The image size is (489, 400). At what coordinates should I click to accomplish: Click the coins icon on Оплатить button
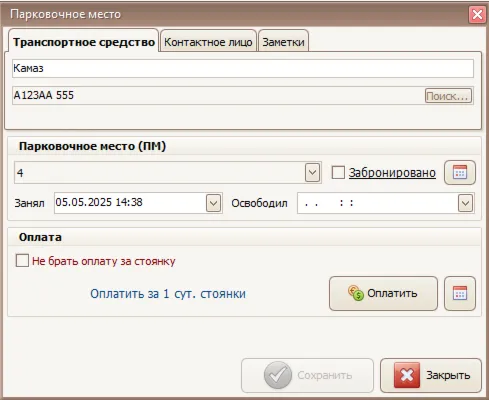pyautogui.click(x=356, y=293)
